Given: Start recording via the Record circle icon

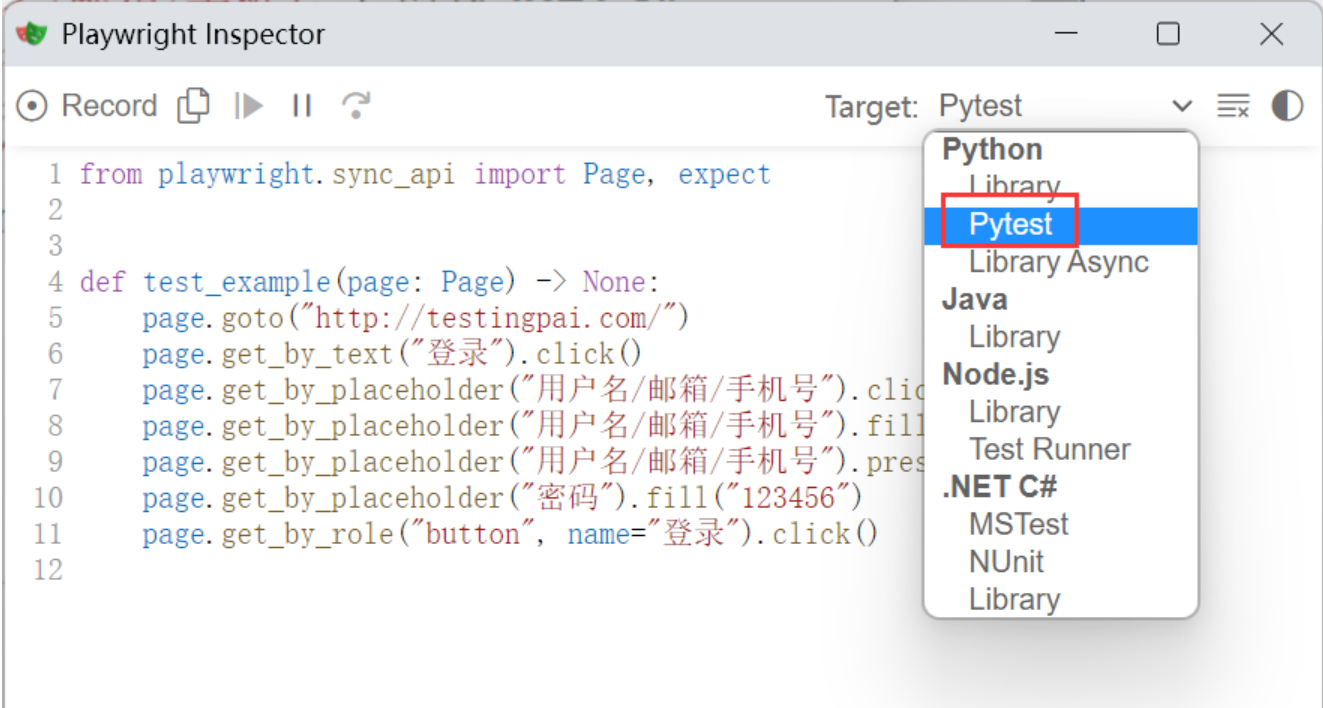Looking at the screenshot, I should pos(31,105).
